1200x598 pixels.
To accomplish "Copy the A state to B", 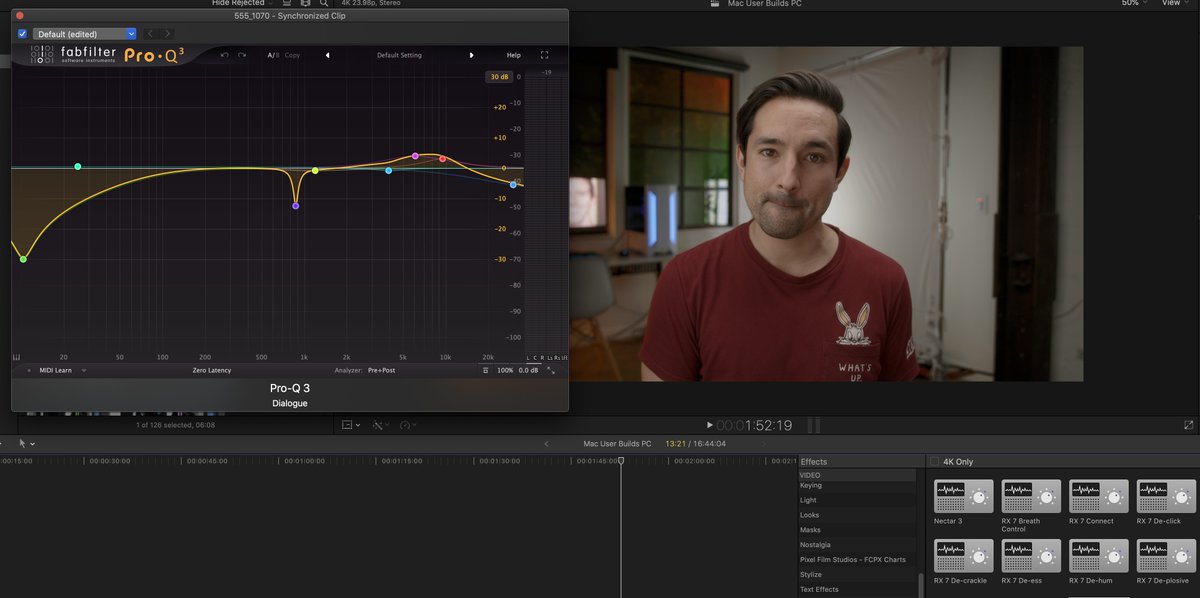I will pyautogui.click(x=292, y=55).
